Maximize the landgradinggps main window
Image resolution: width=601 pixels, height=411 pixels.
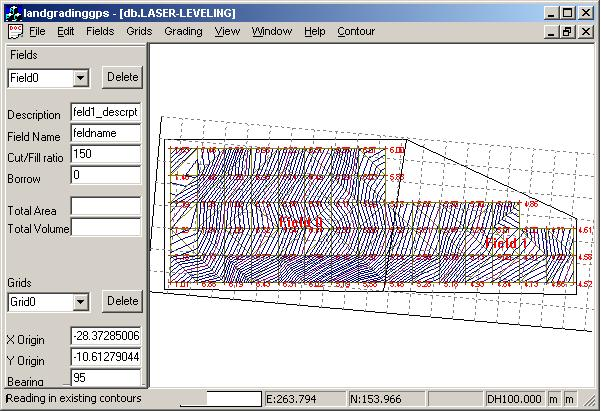pos(567,12)
